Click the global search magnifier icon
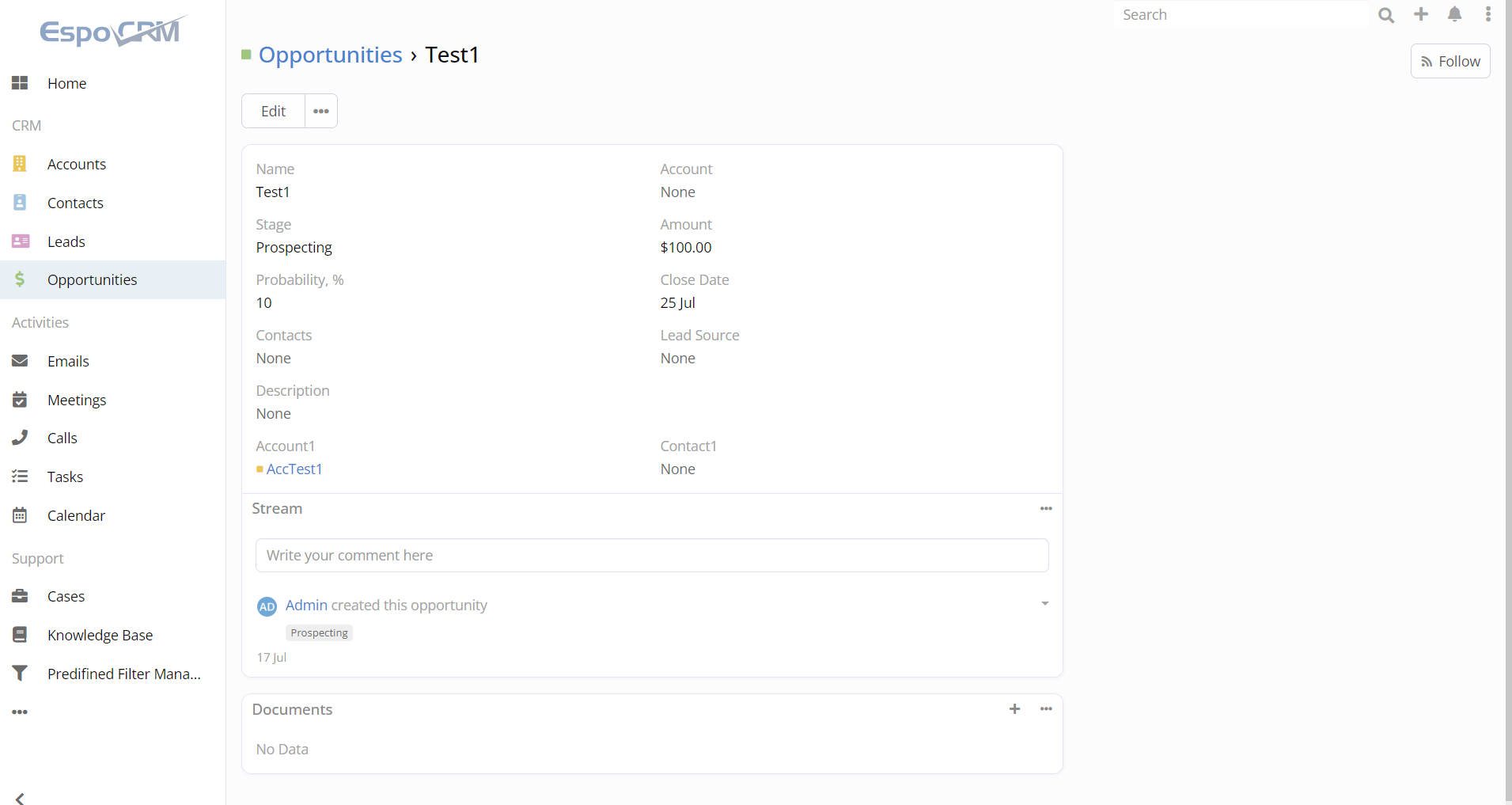Viewport: 1512px width, 805px height. [x=1385, y=15]
